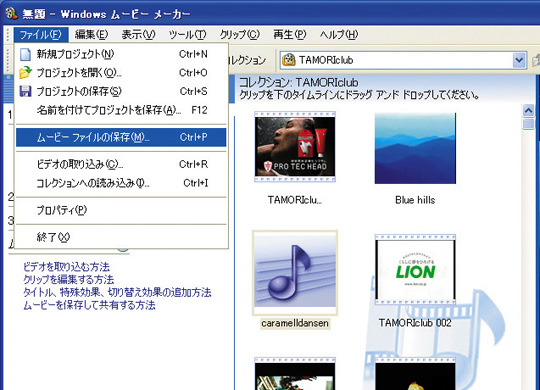Viewport: 540px width, 390px height.
Task: Open プロパティ(P) from File menu
Action: click(x=121, y=210)
